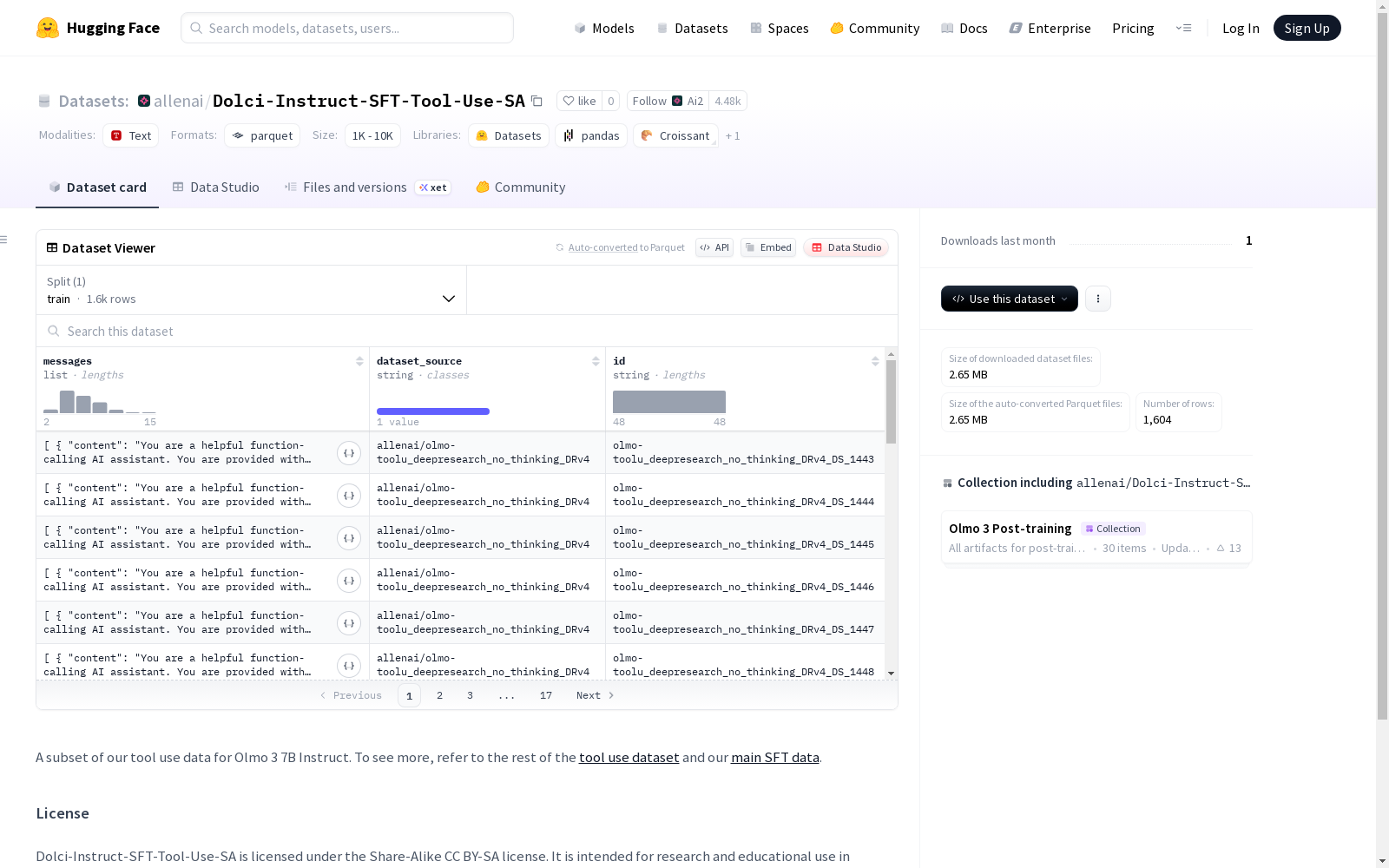
Task: Open the Datasets page in top navigation
Action: 692,28
